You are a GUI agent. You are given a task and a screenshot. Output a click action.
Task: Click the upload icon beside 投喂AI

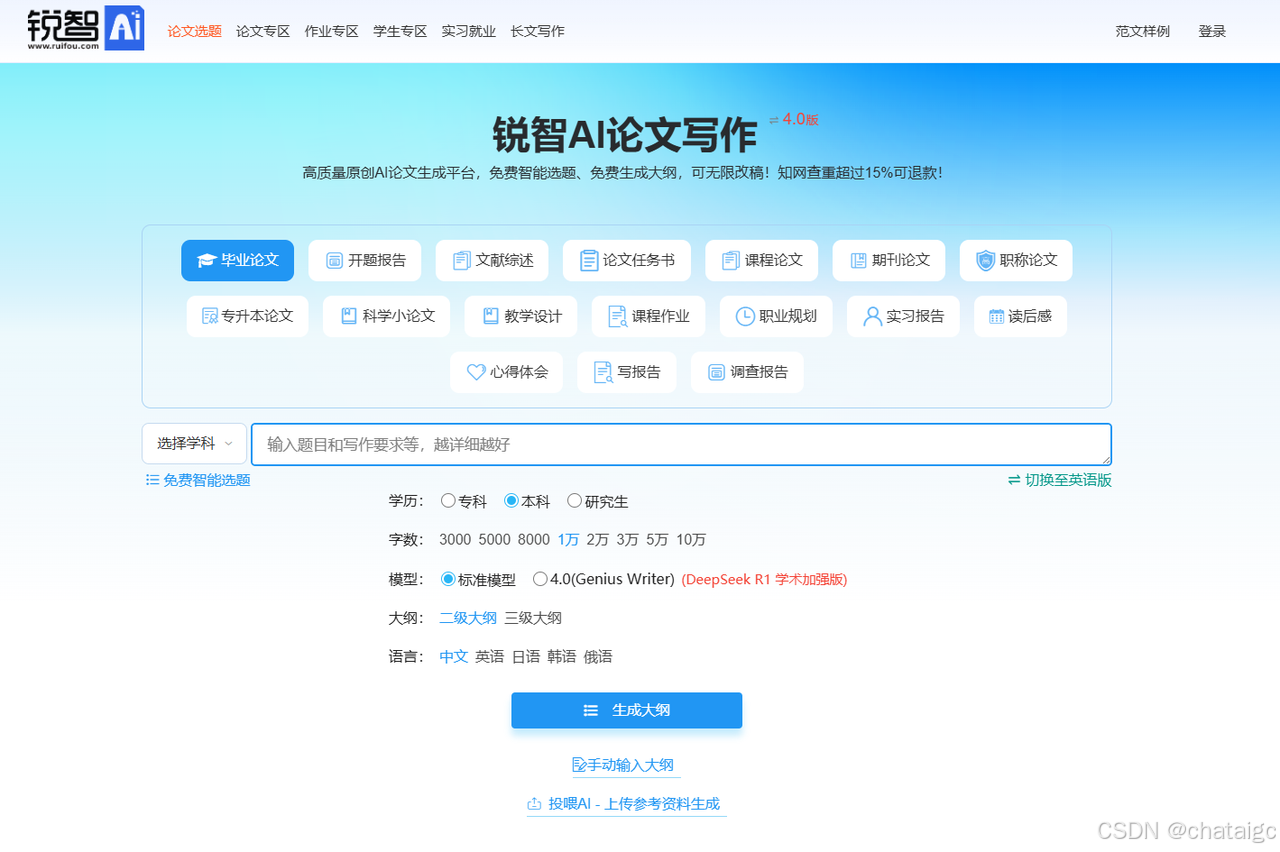pos(534,803)
